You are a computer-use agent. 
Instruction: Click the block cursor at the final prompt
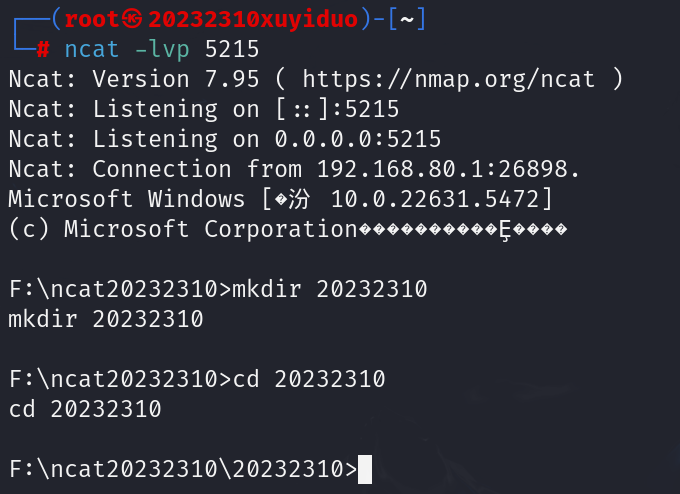tap(364, 469)
